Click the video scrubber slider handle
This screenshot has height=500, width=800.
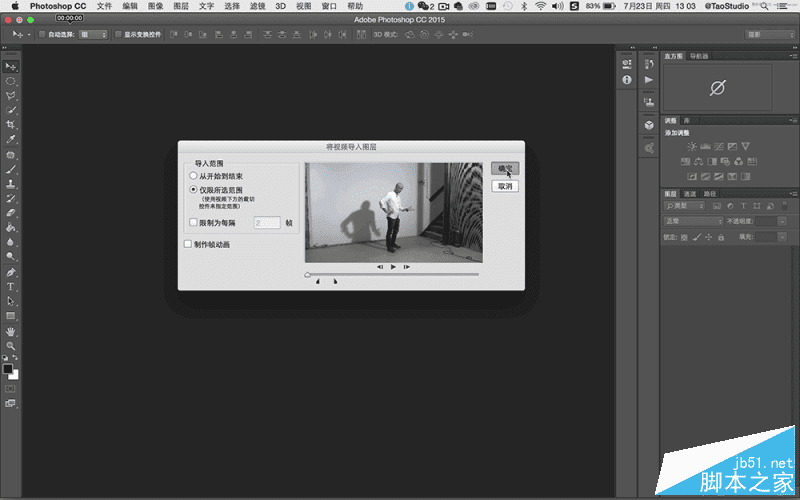308,274
